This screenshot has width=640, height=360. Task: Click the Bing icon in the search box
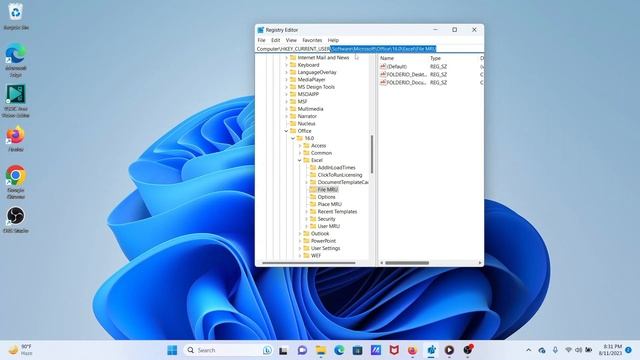pyautogui.click(x=267, y=350)
